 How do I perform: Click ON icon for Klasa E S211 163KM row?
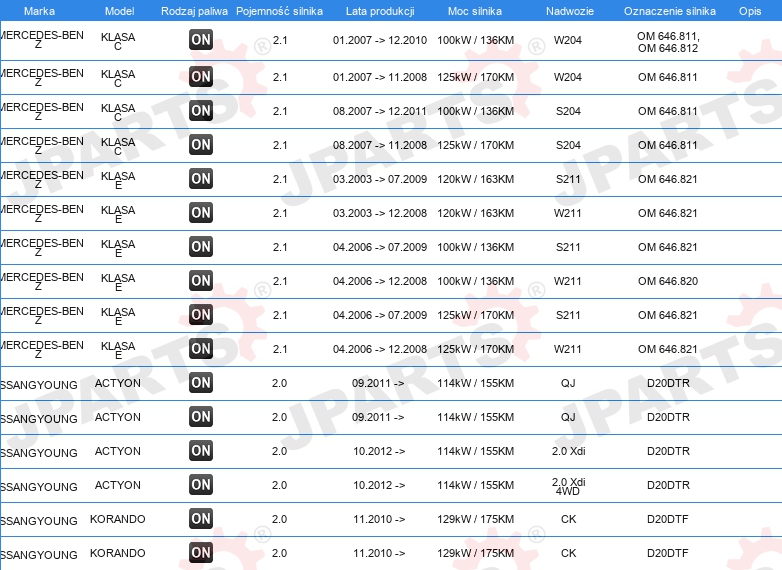coord(201,179)
